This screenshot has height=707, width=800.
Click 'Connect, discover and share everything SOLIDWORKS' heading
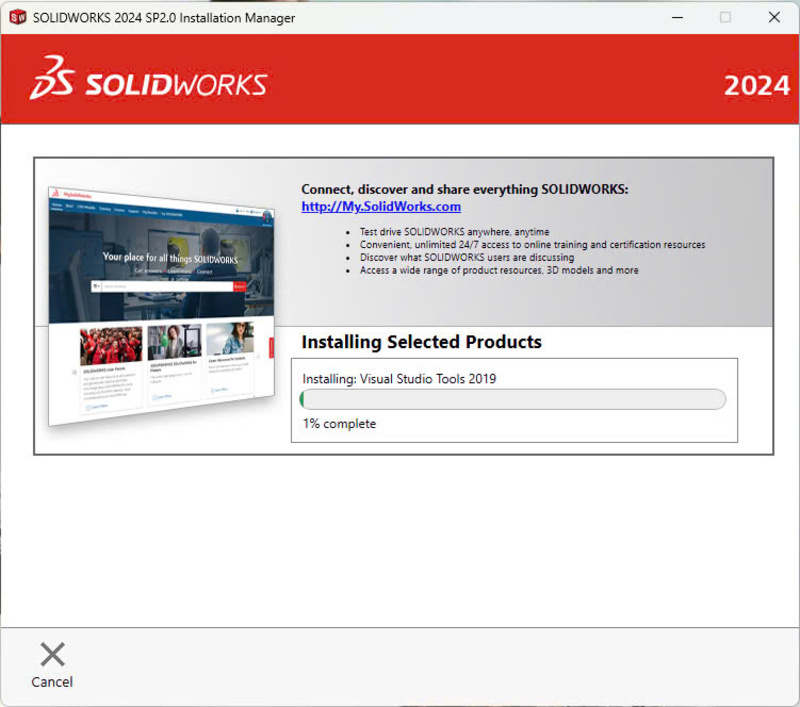click(x=465, y=189)
